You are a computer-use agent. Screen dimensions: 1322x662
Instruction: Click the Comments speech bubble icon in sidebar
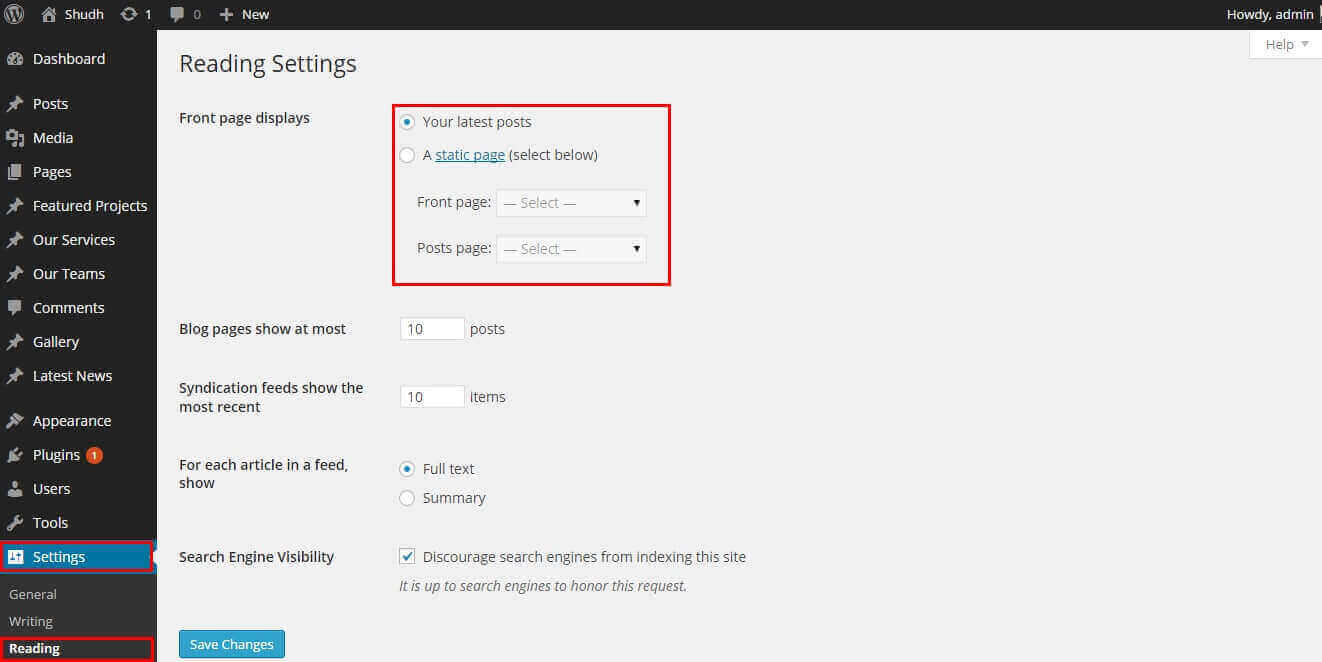(15, 308)
